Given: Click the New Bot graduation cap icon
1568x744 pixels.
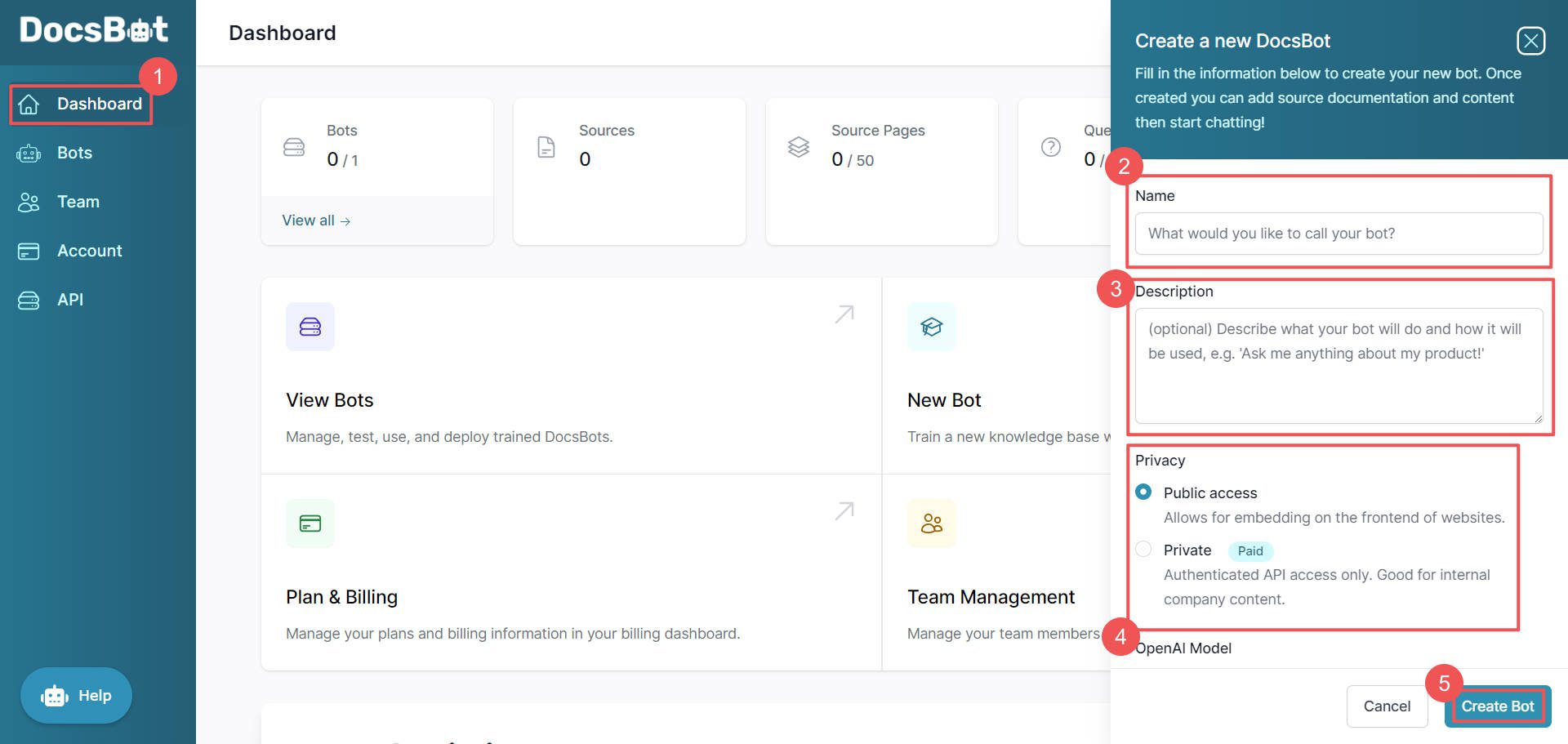Looking at the screenshot, I should (x=932, y=326).
